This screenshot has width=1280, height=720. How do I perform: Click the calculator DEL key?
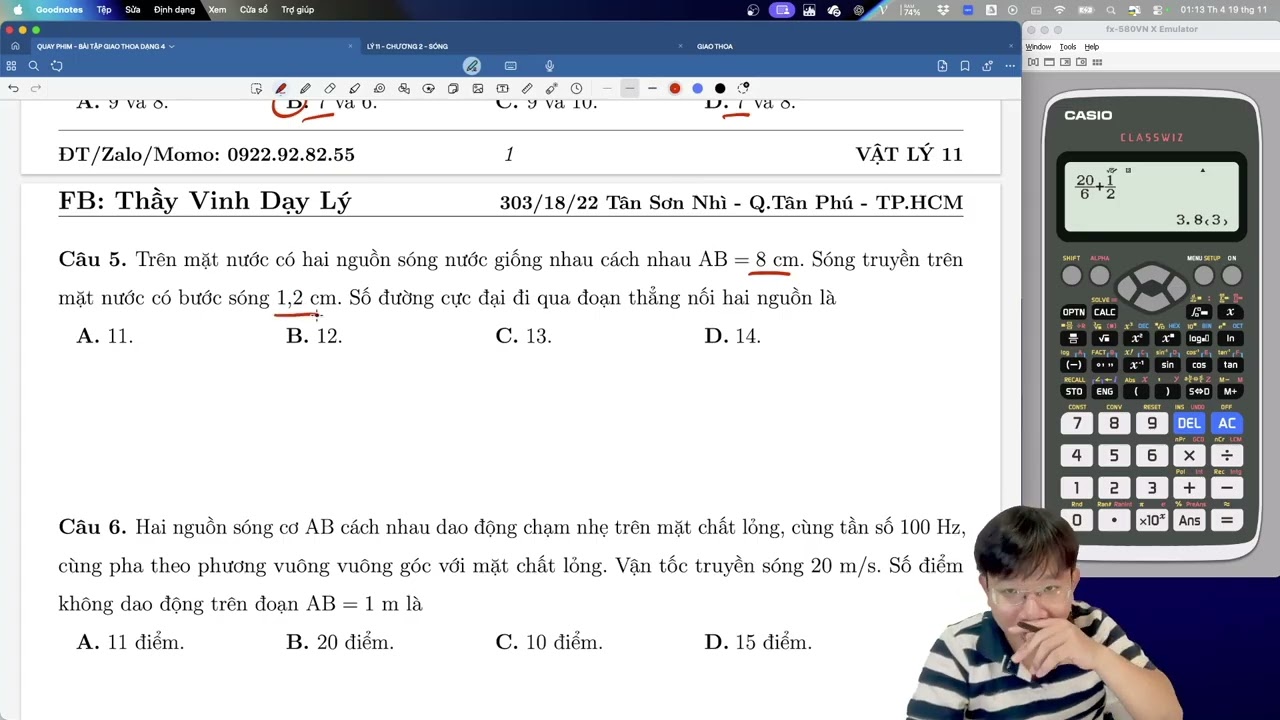(1189, 423)
